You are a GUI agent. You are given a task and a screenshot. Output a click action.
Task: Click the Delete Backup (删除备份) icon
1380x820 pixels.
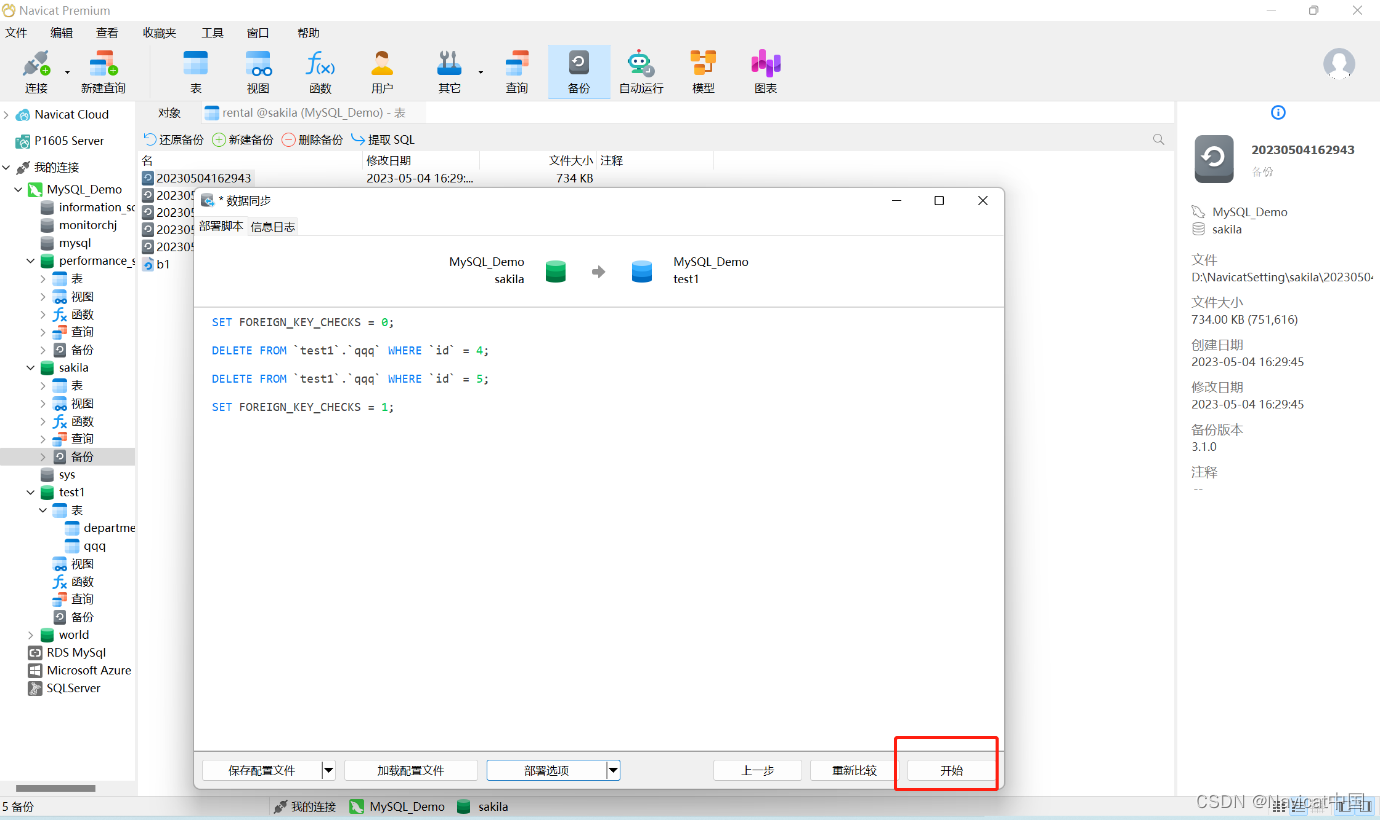pyautogui.click(x=289, y=140)
